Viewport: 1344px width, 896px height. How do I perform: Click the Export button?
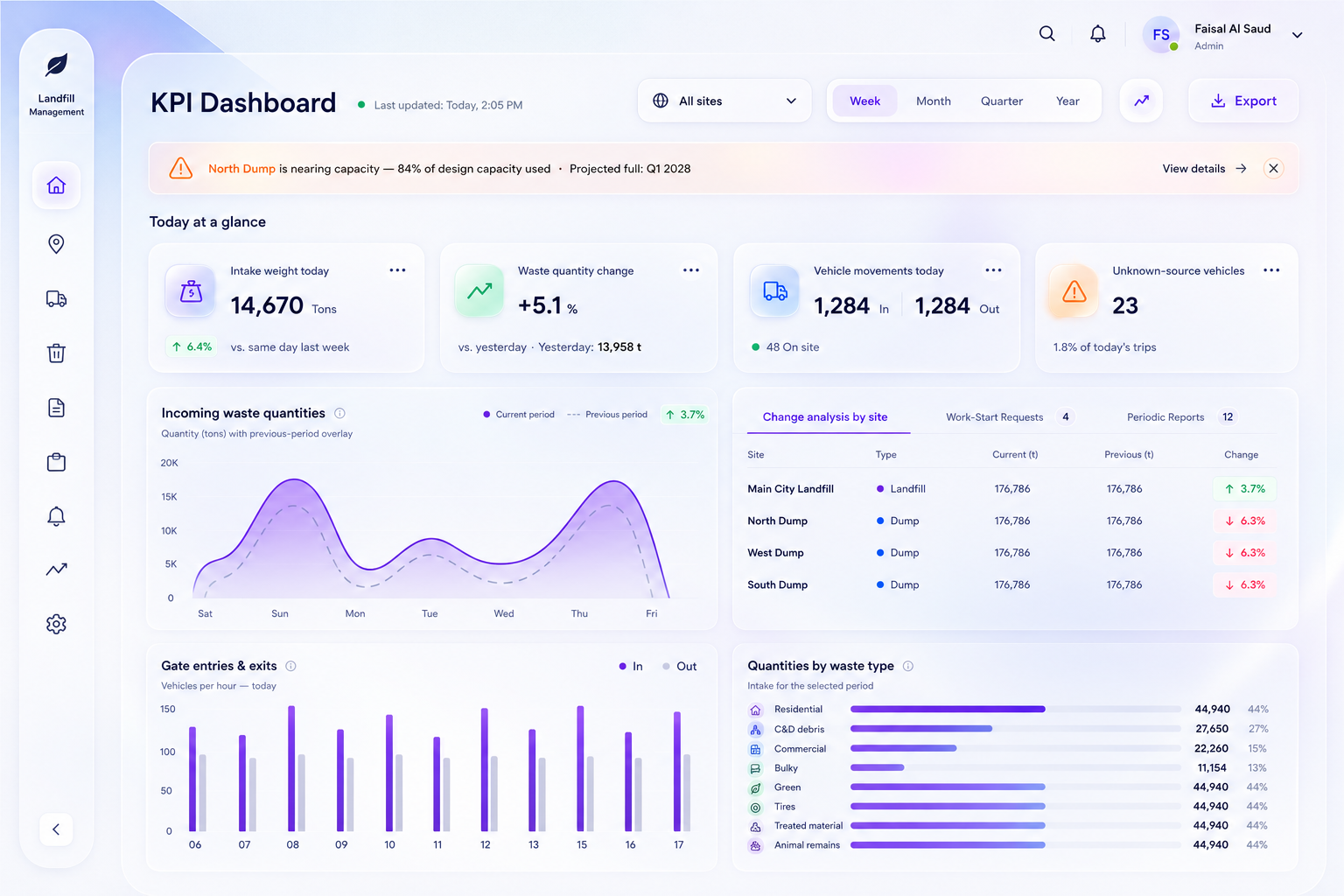click(1243, 101)
